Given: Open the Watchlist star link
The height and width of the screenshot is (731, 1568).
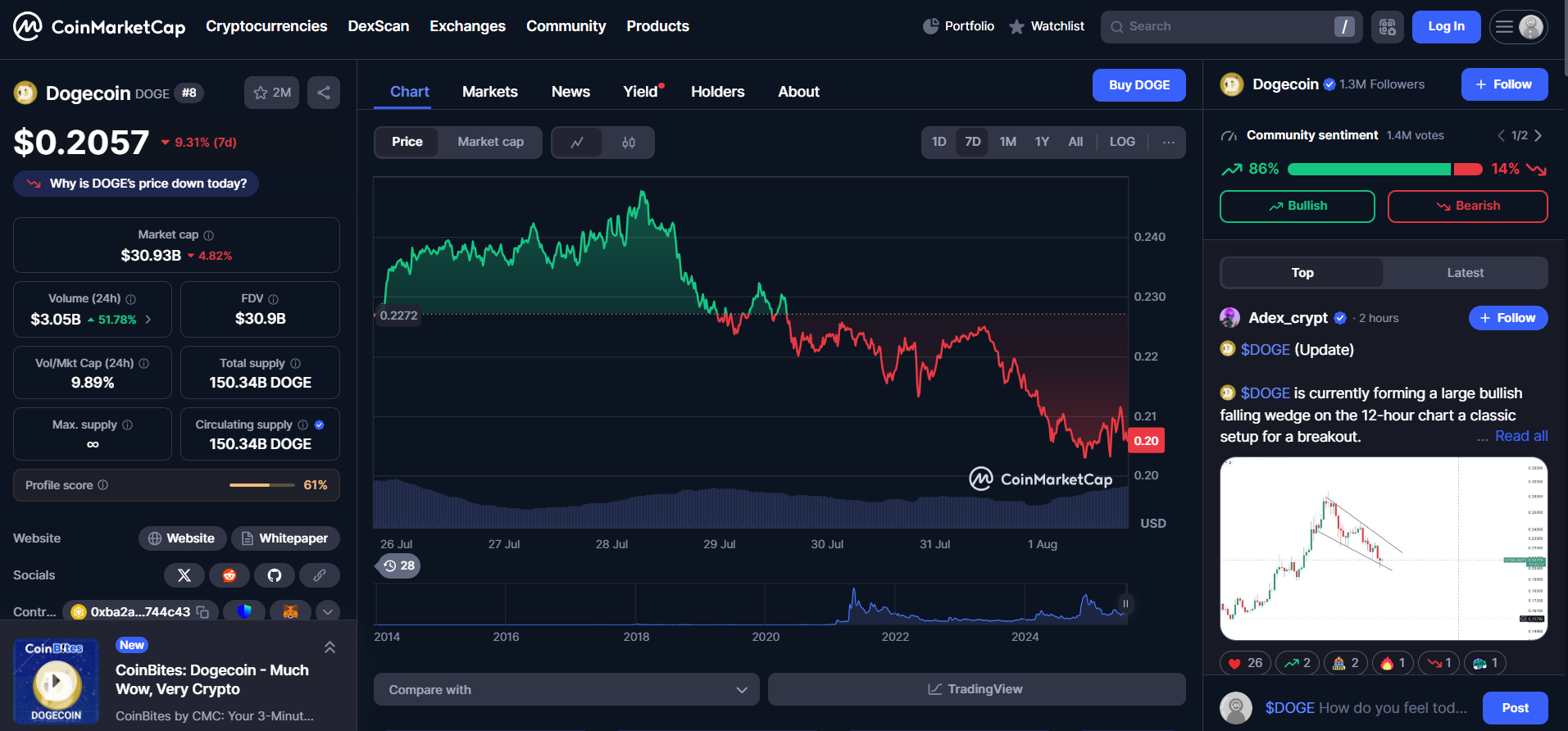Looking at the screenshot, I should pyautogui.click(x=1047, y=26).
